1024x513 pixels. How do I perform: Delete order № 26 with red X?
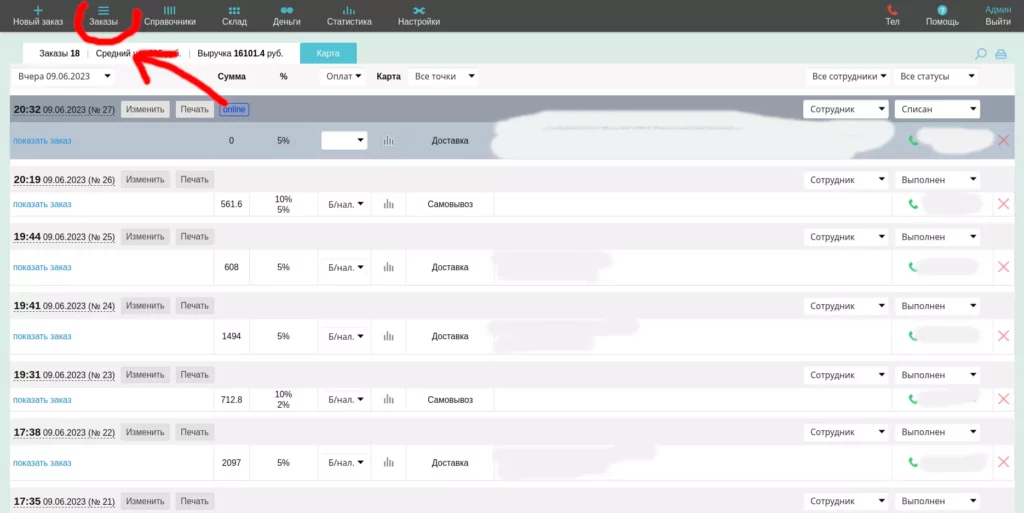tap(1004, 204)
